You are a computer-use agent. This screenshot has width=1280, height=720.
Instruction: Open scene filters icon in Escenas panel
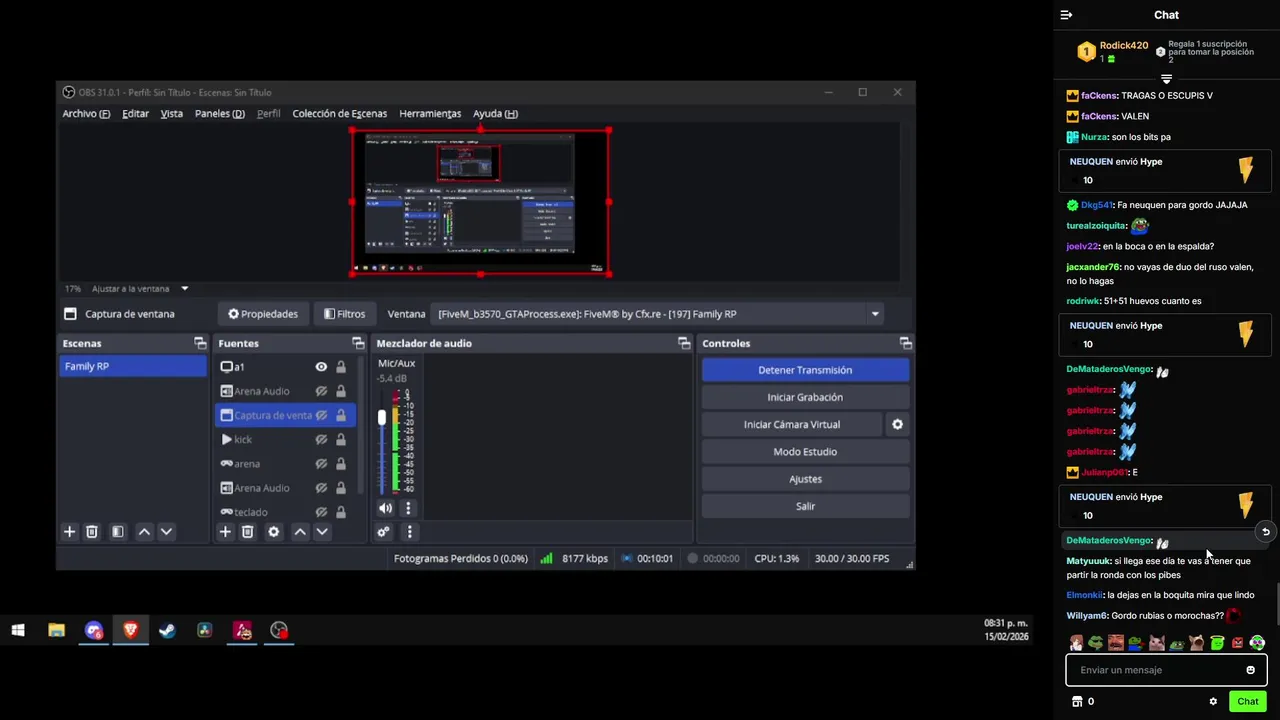pyautogui.click(x=117, y=532)
